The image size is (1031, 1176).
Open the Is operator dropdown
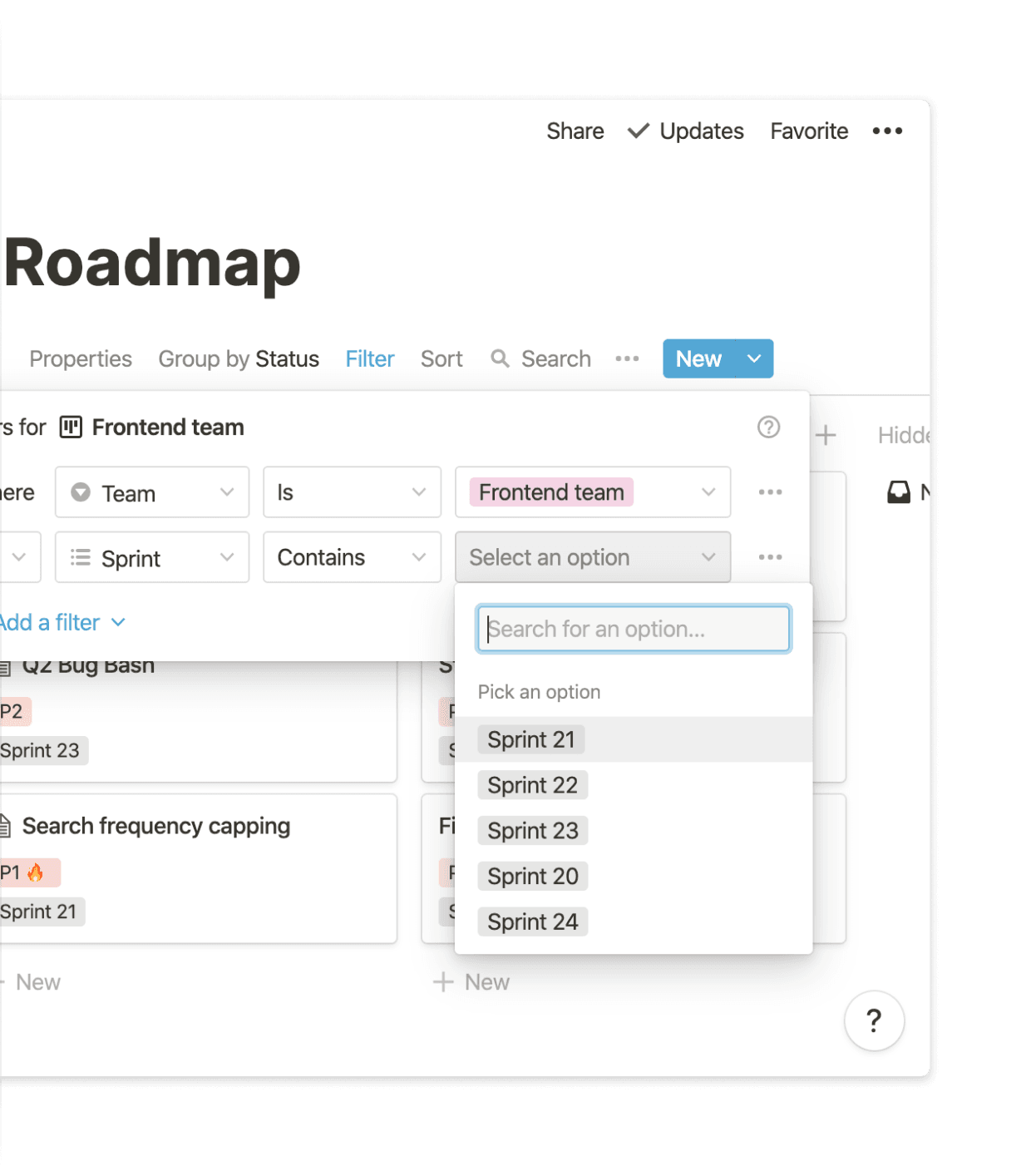(x=352, y=492)
